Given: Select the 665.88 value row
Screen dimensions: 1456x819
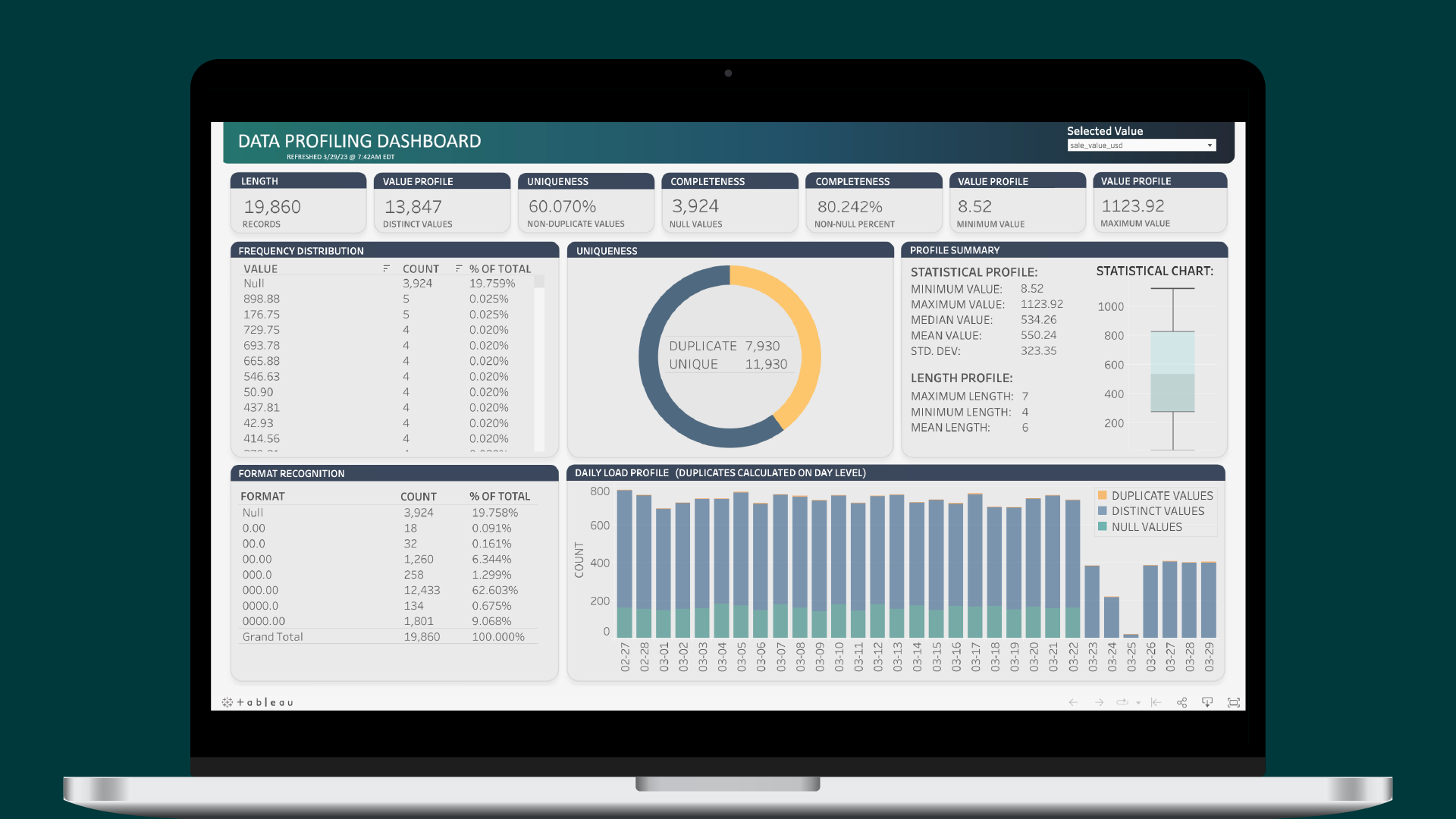Looking at the screenshot, I should (x=387, y=361).
